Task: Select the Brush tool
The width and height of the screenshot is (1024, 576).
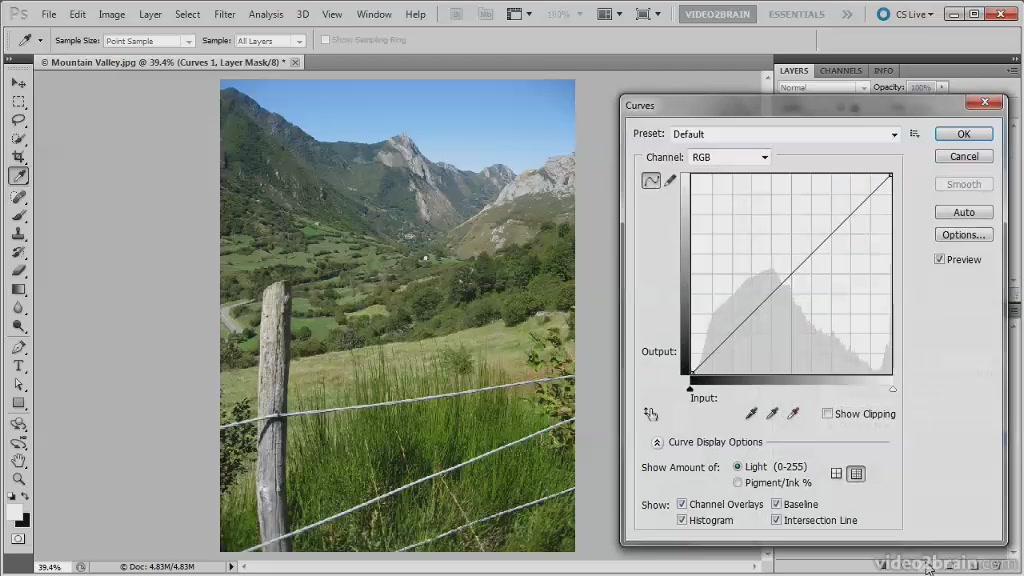Action: point(18,215)
